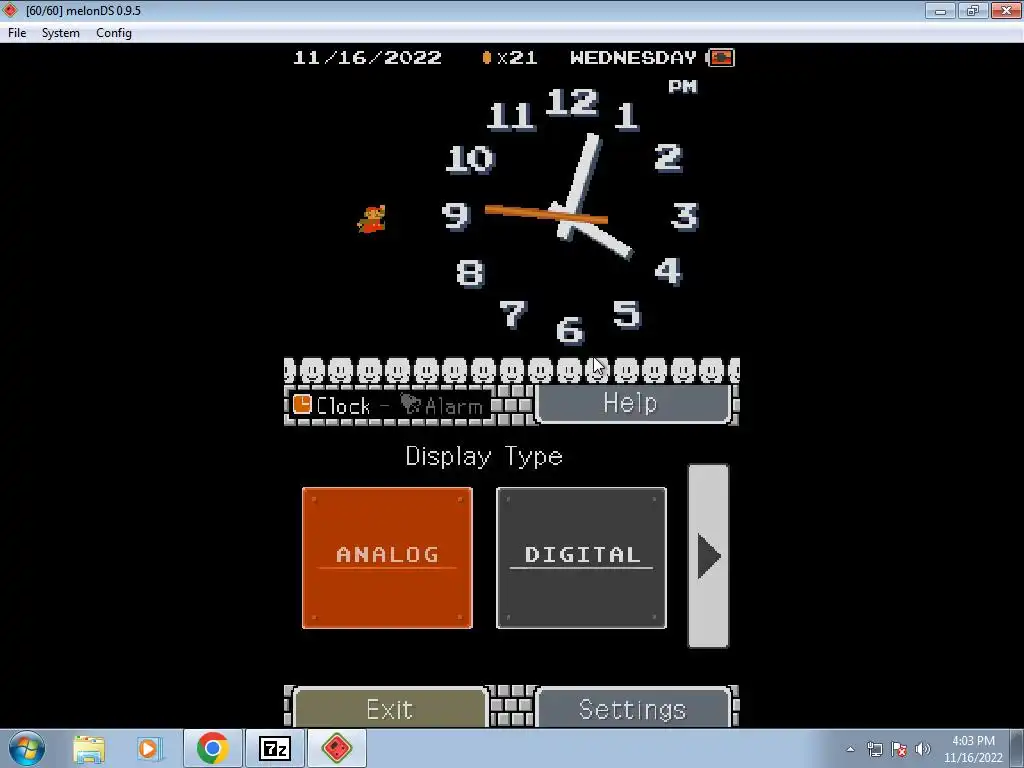
Task: Open Google Chrome from the taskbar
Action: [x=212, y=748]
